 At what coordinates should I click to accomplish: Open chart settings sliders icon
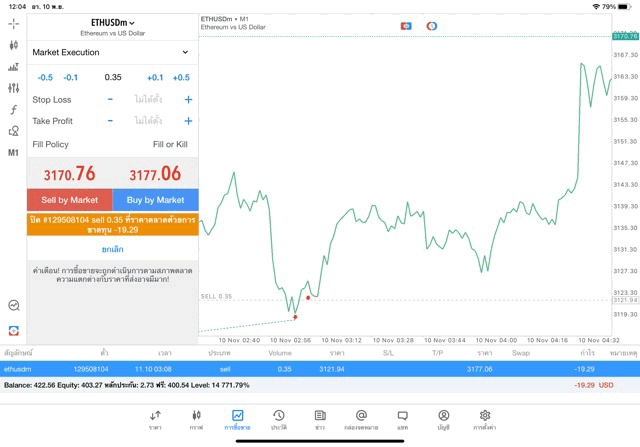pos(13,88)
